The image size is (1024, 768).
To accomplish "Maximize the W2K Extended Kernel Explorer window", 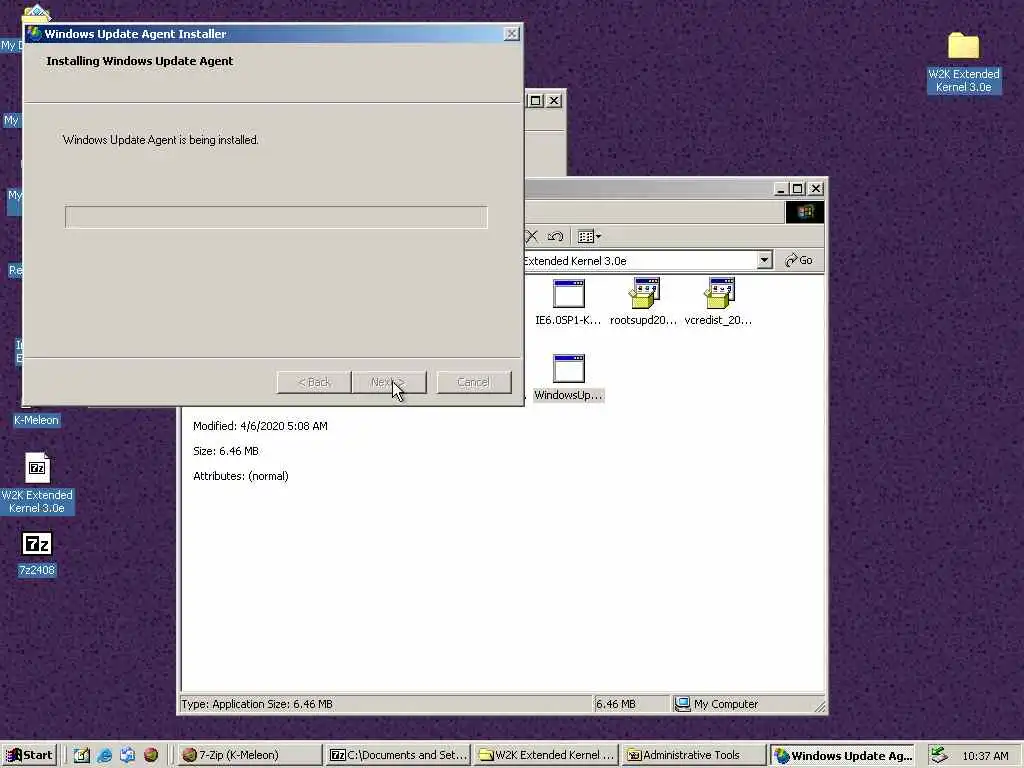I will point(797,189).
